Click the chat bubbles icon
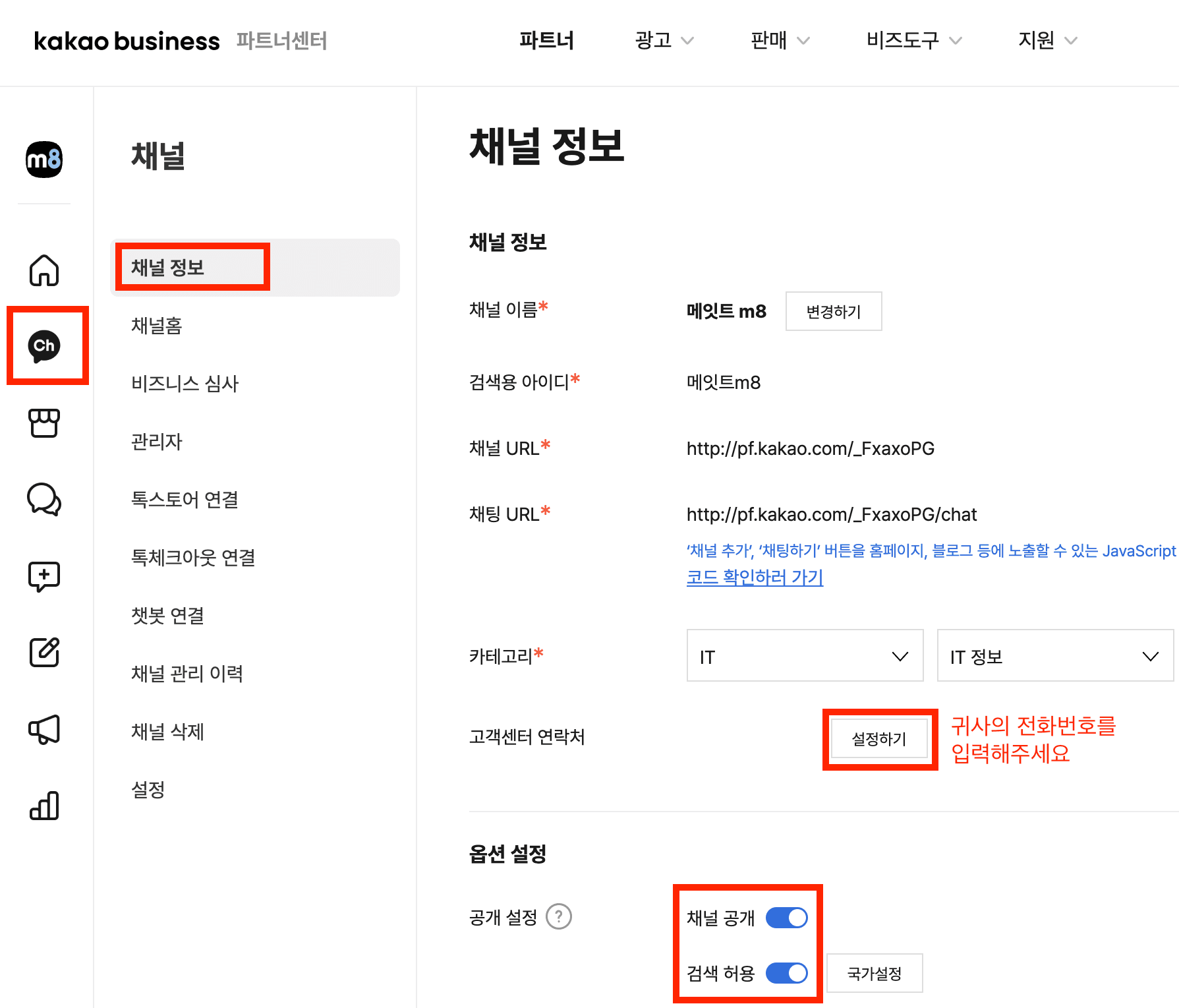The width and height of the screenshot is (1179, 1008). (x=44, y=500)
